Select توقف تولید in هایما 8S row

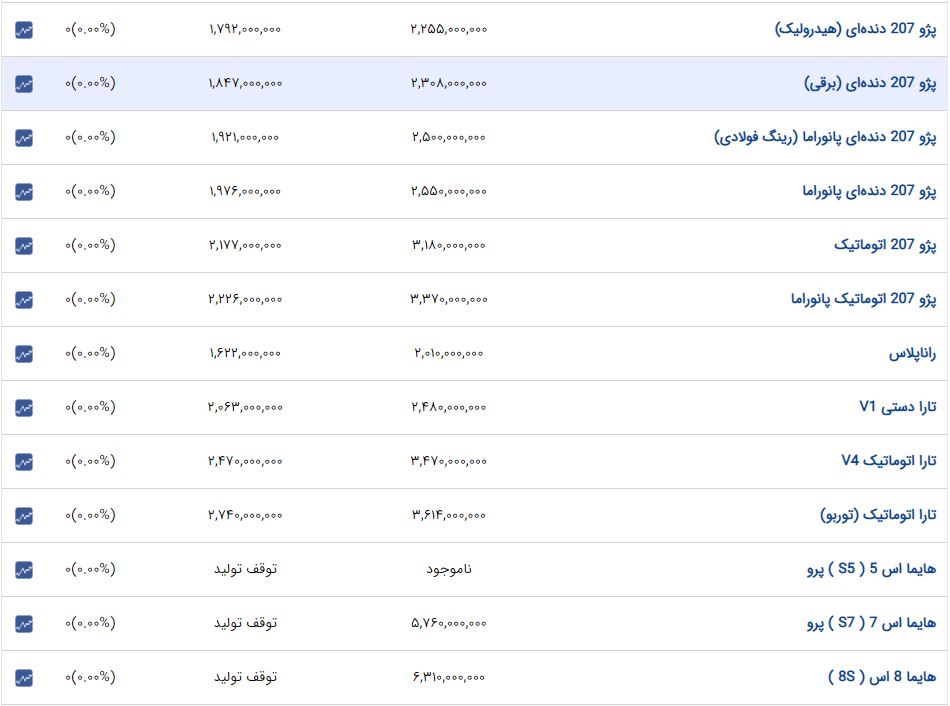click(x=245, y=677)
